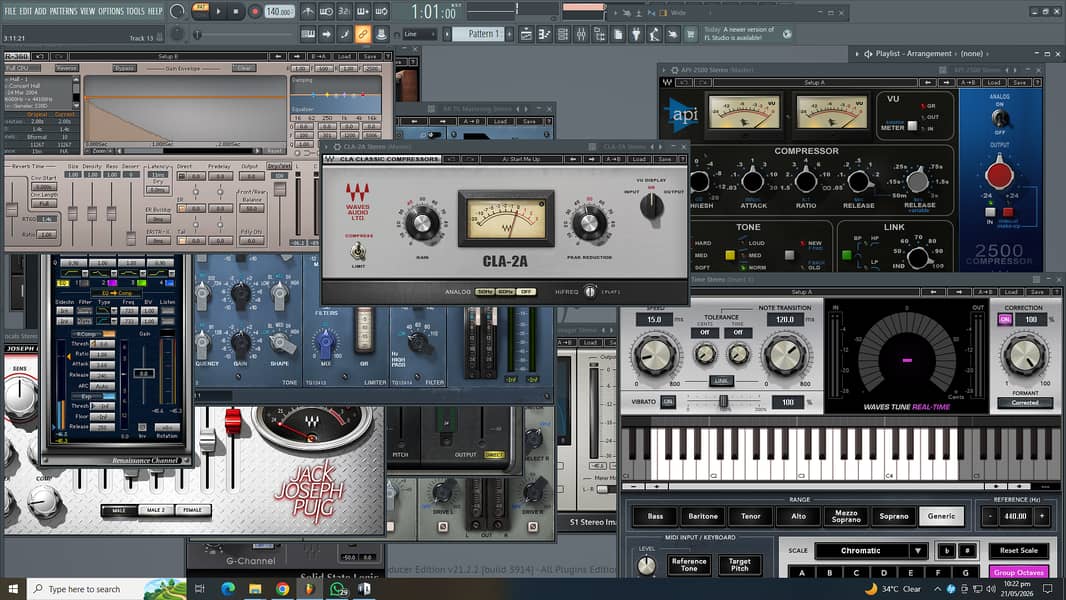1066x600 pixels.
Task: Click the Bypass button in reverb plugin
Action: (x=124, y=68)
